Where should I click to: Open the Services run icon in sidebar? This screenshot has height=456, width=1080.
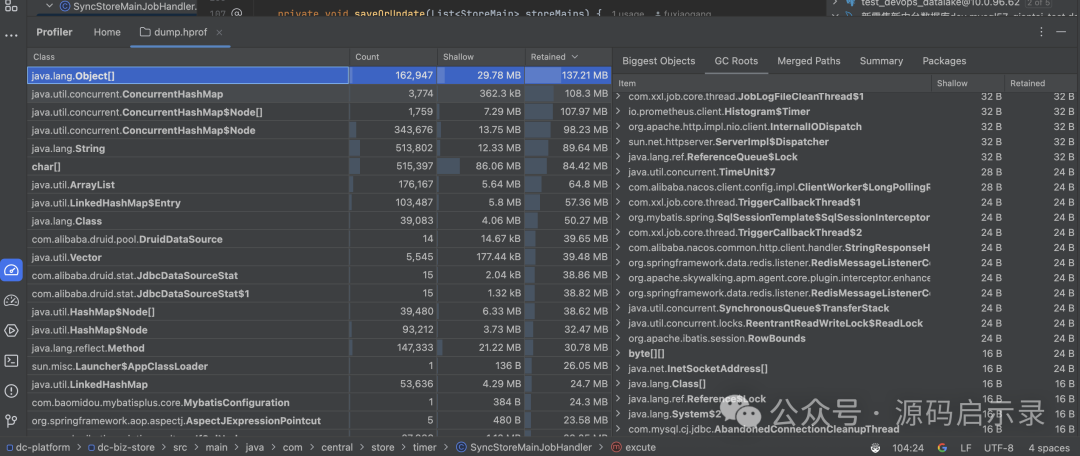11,331
